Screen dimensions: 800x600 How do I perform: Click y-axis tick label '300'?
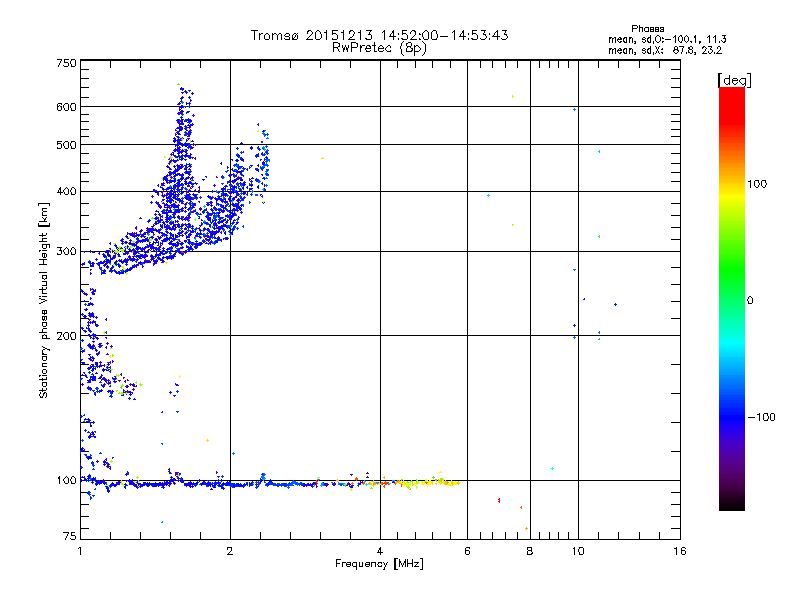66,252
